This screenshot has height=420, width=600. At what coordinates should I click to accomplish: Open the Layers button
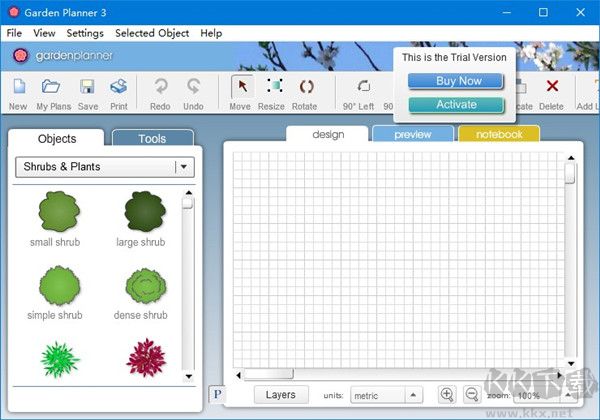[x=281, y=394]
